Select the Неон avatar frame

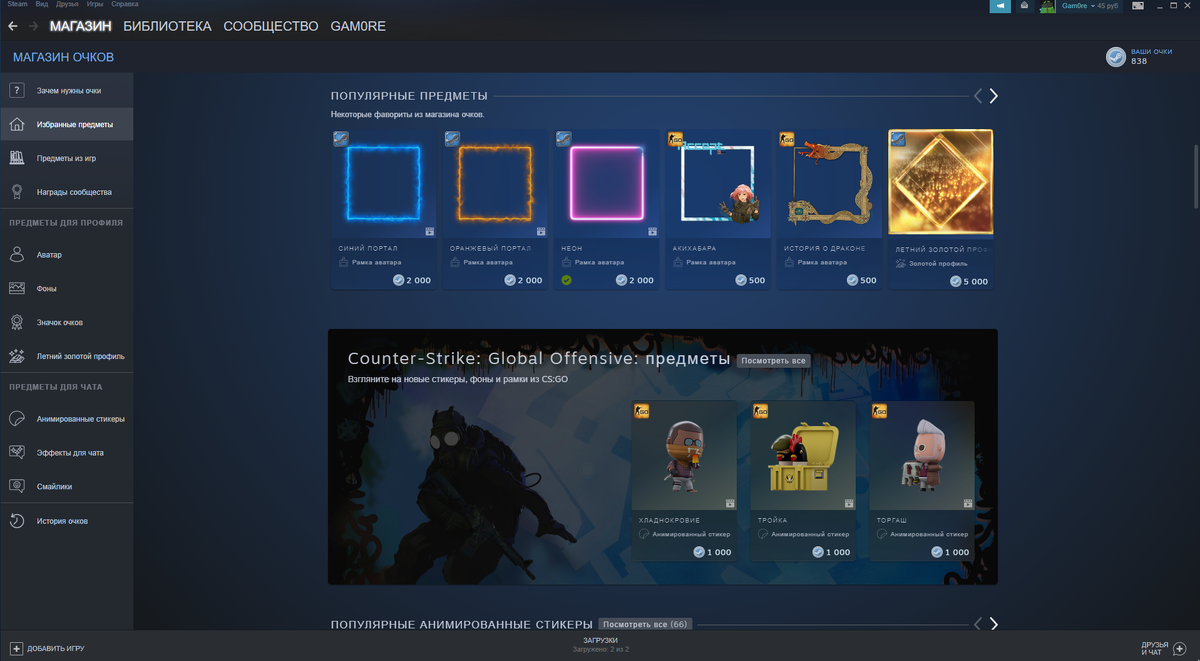(606, 210)
